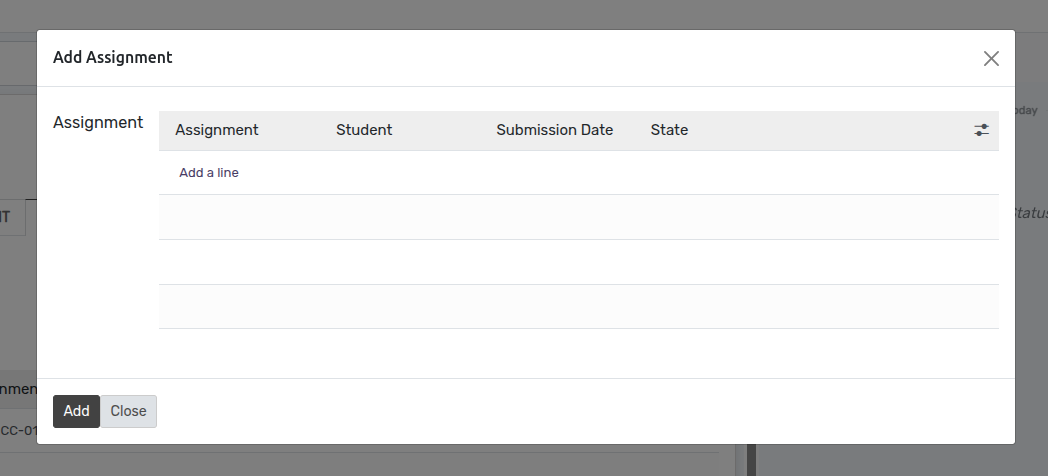This screenshot has height=476, width=1048.
Task: Click the dark vertical bar below the dialog
Action: coord(751,460)
